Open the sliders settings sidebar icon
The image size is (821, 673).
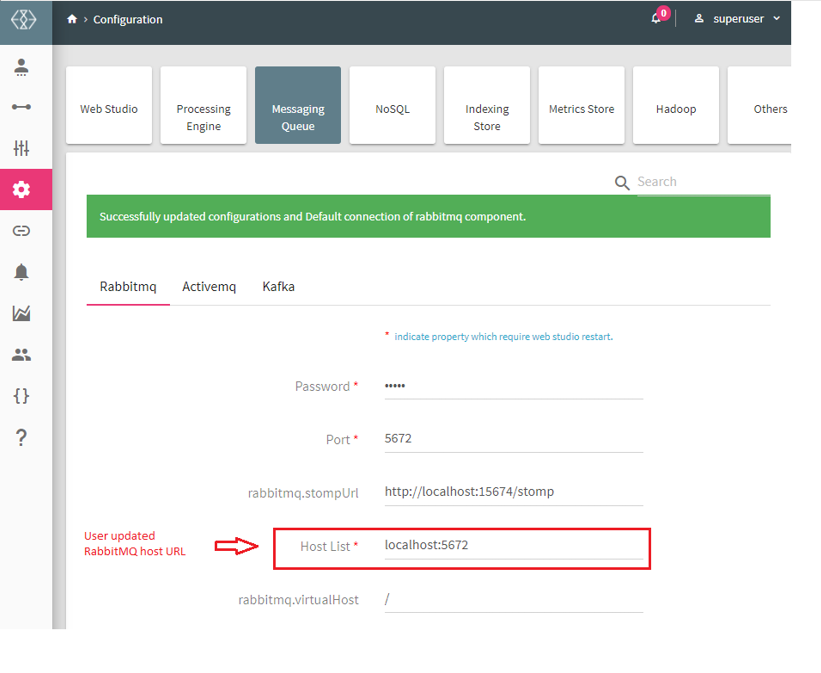pyautogui.click(x=21, y=148)
